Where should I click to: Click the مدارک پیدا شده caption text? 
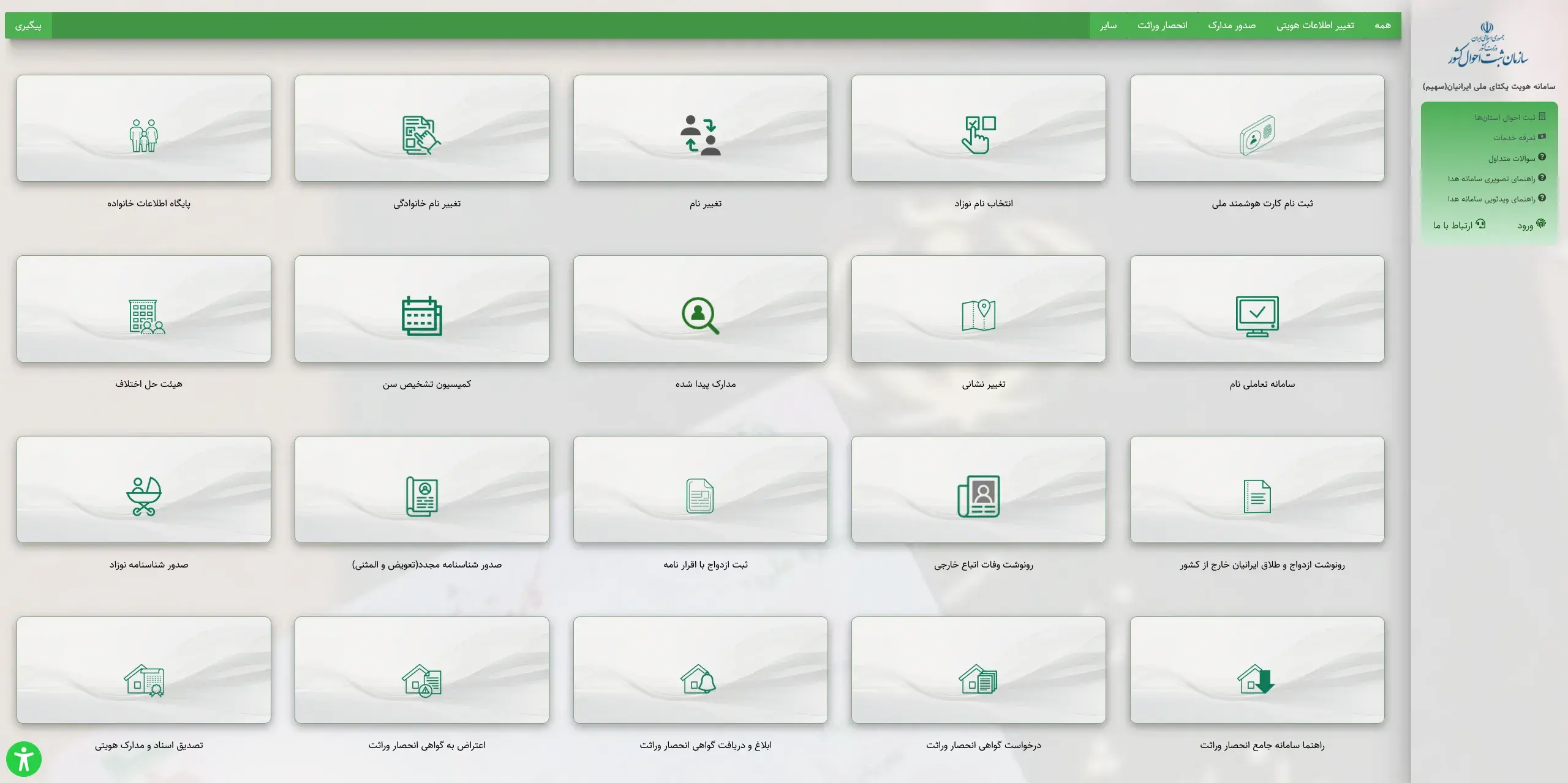[706, 384]
